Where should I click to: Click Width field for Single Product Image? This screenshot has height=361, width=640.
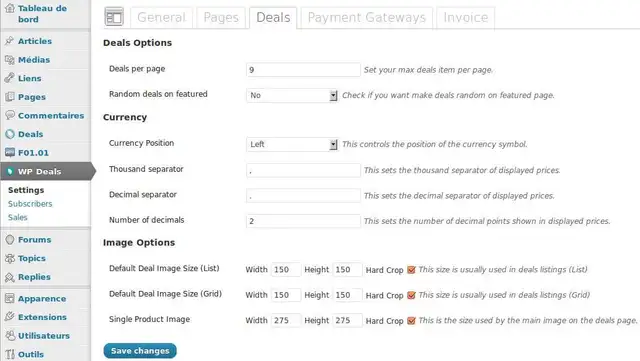point(286,320)
